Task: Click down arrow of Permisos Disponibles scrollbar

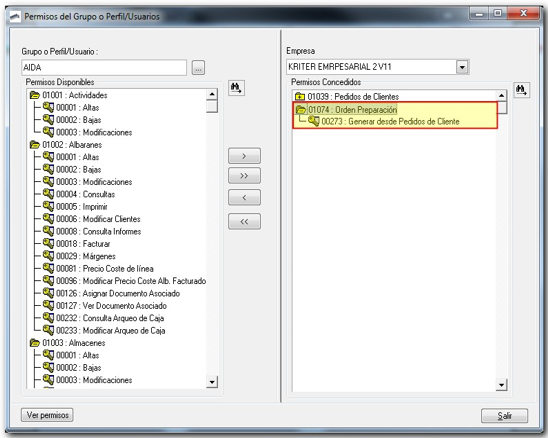Action: click(212, 382)
